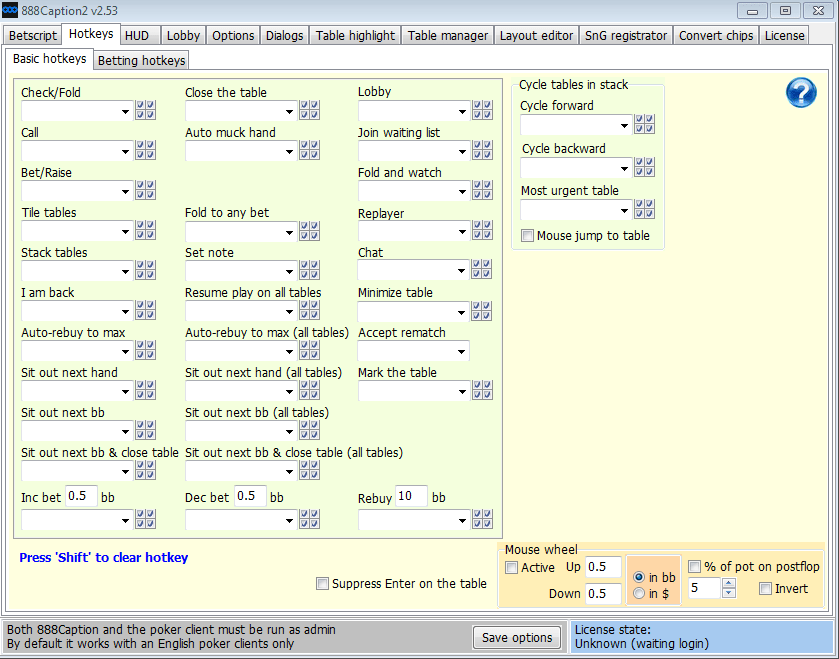Click the modifier-keys icon beside Close the table
The height and width of the screenshot is (659, 839).
pos(309,110)
